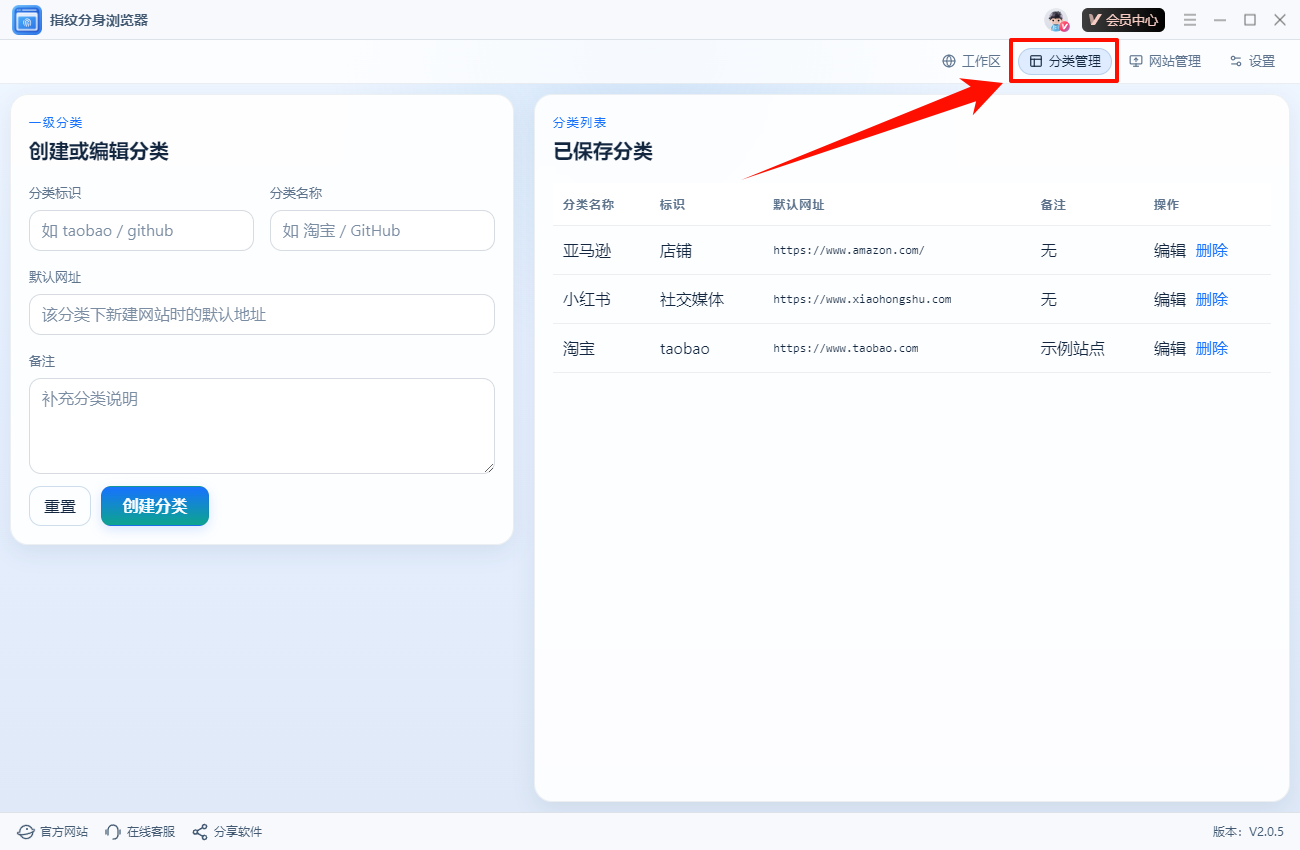Minimize the application window
Image resolution: width=1300 pixels, height=850 pixels.
pyautogui.click(x=1220, y=20)
